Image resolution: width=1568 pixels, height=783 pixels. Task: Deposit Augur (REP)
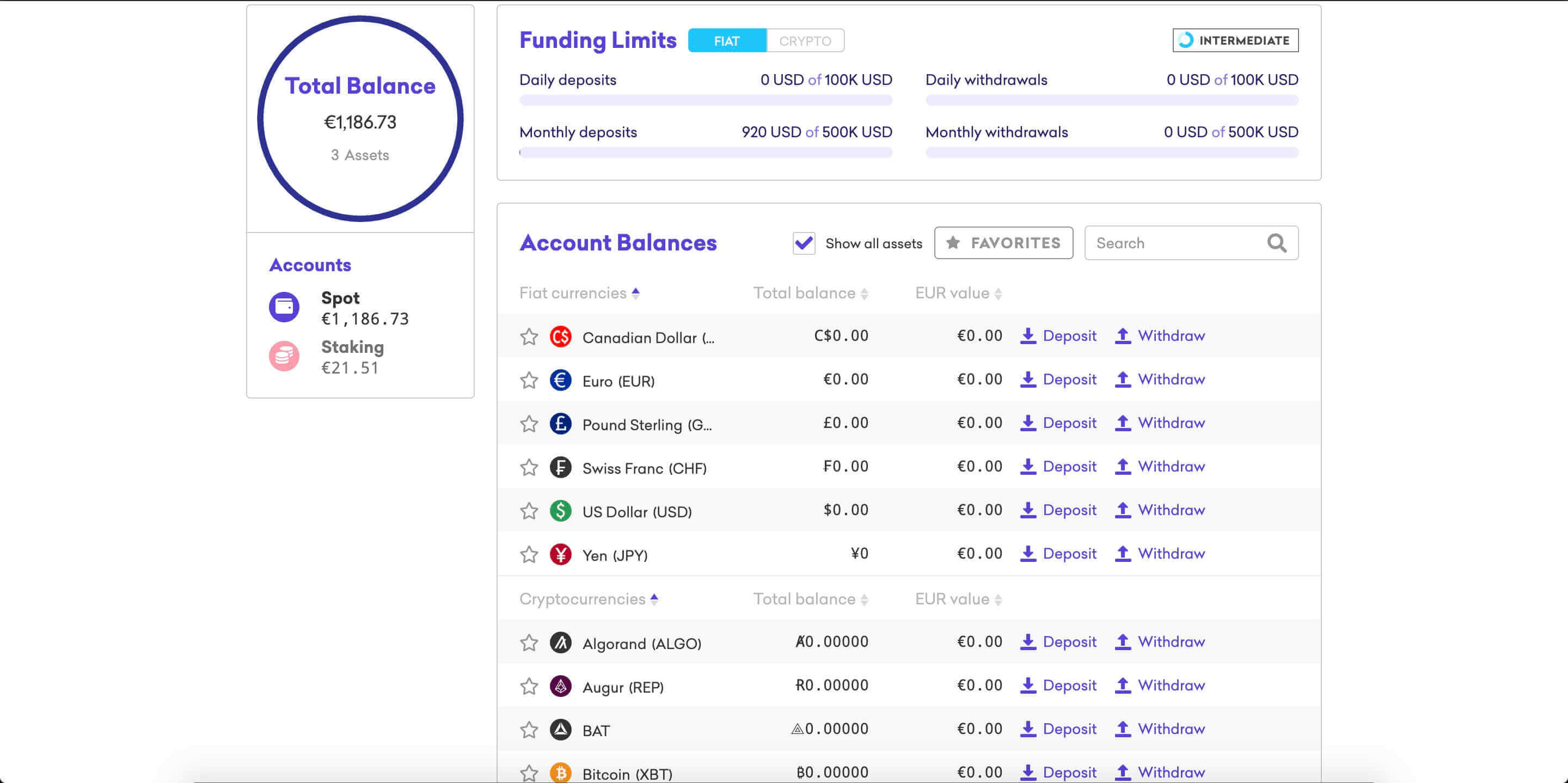click(1058, 685)
